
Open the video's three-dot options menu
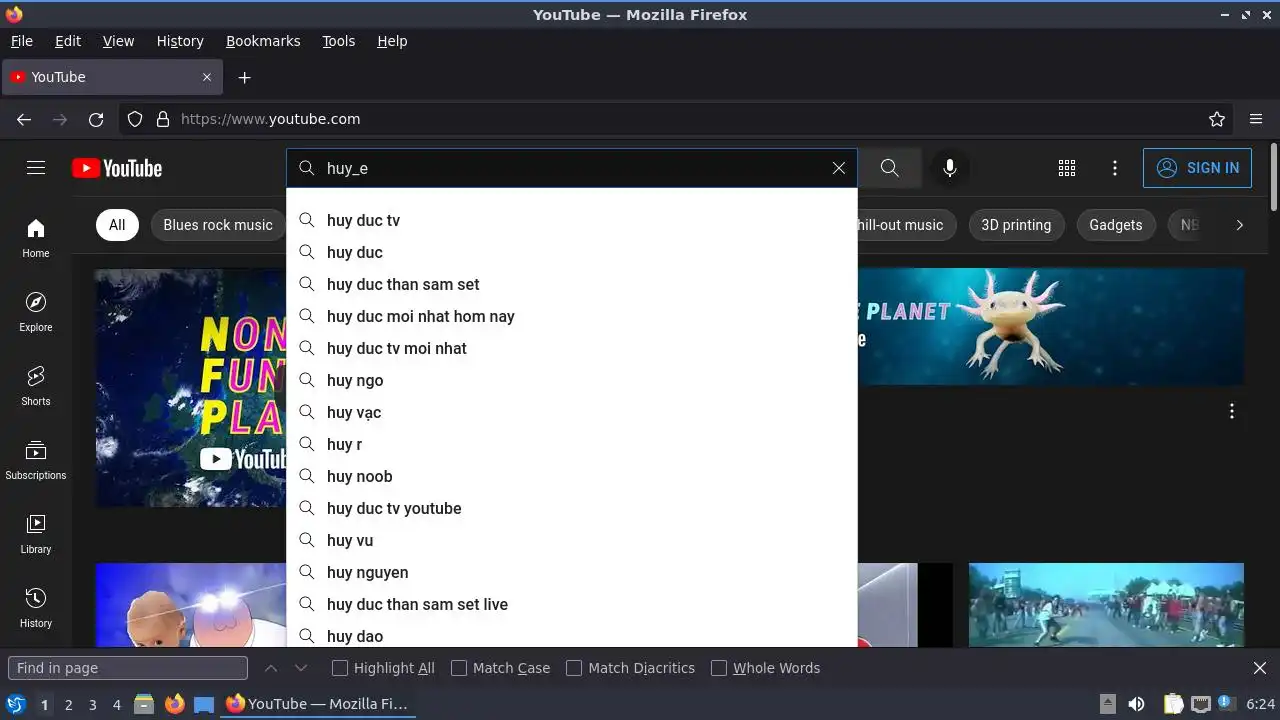1232,411
